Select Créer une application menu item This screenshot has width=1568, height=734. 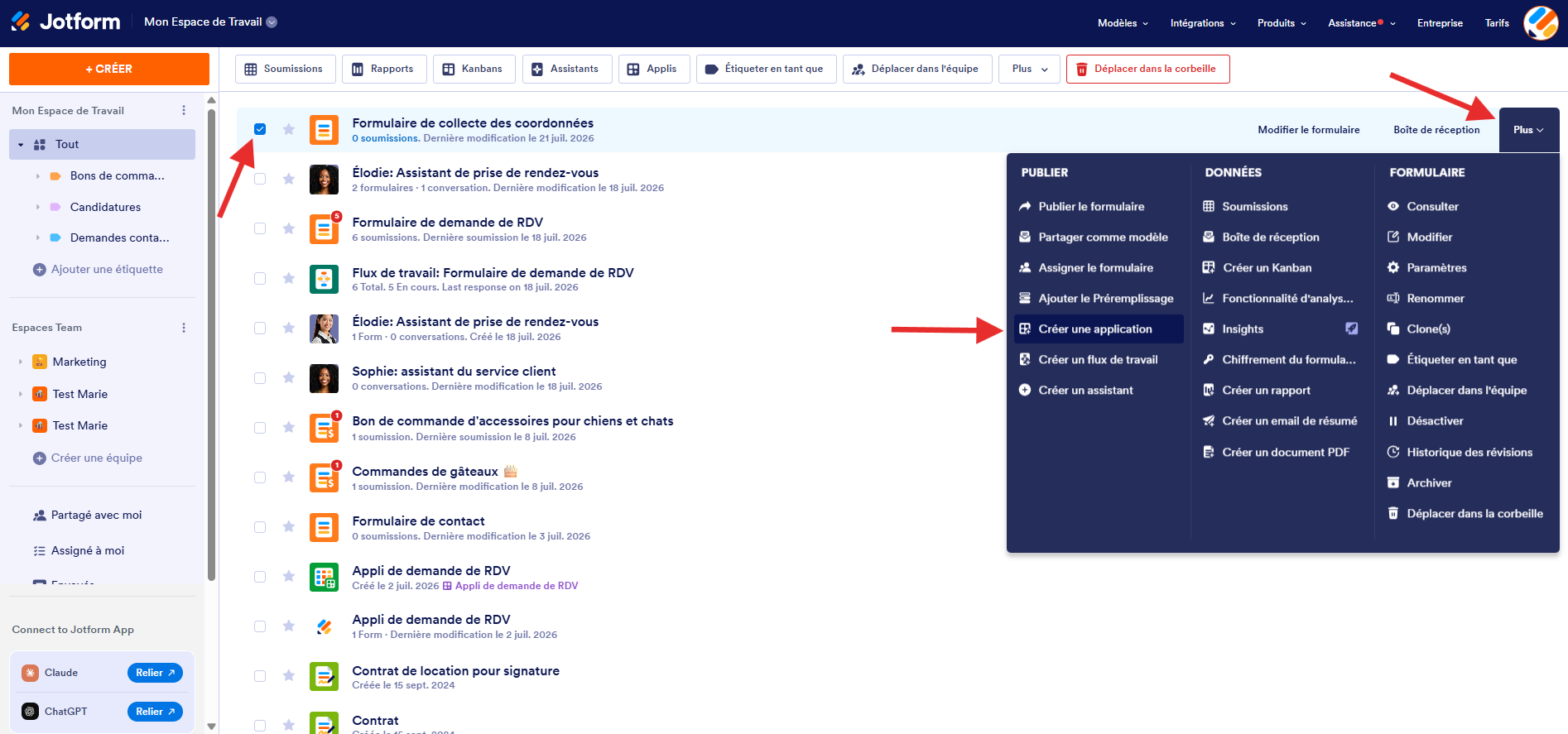[1099, 329]
